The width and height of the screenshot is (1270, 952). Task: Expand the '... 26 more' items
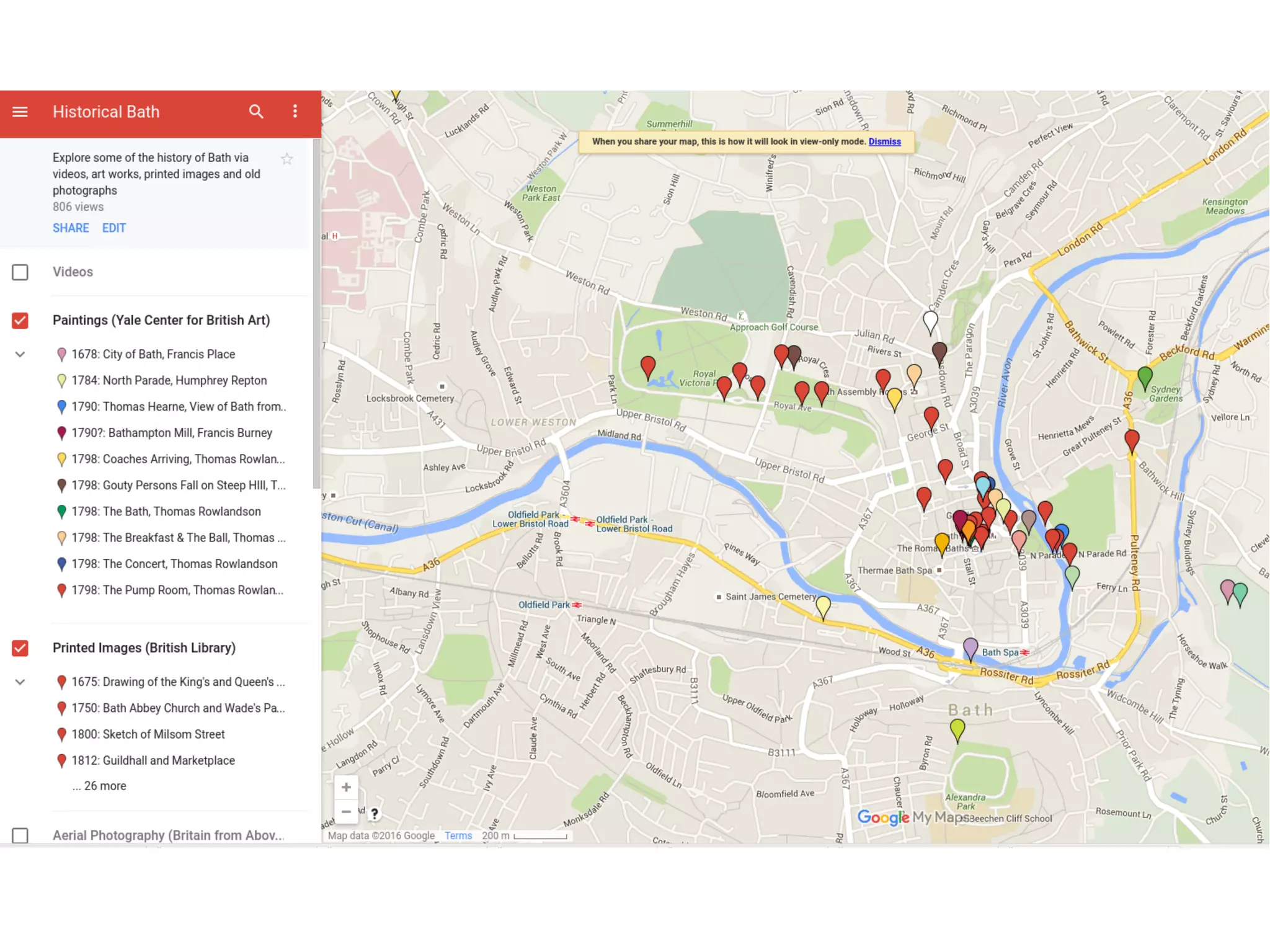[x=99, y=786]
